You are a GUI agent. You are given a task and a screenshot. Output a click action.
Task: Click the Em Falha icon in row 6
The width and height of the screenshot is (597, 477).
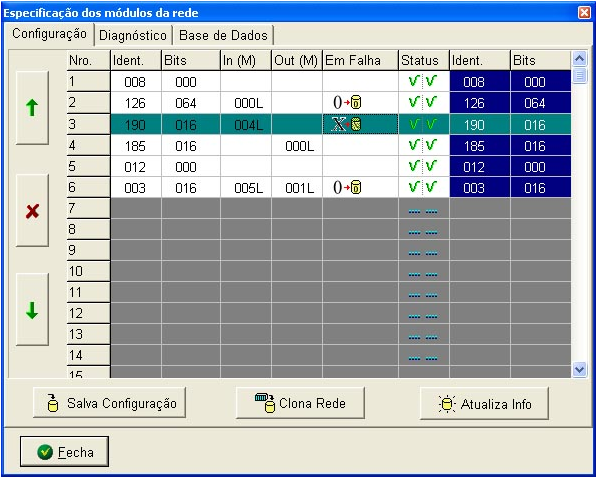tap(347, 187)
